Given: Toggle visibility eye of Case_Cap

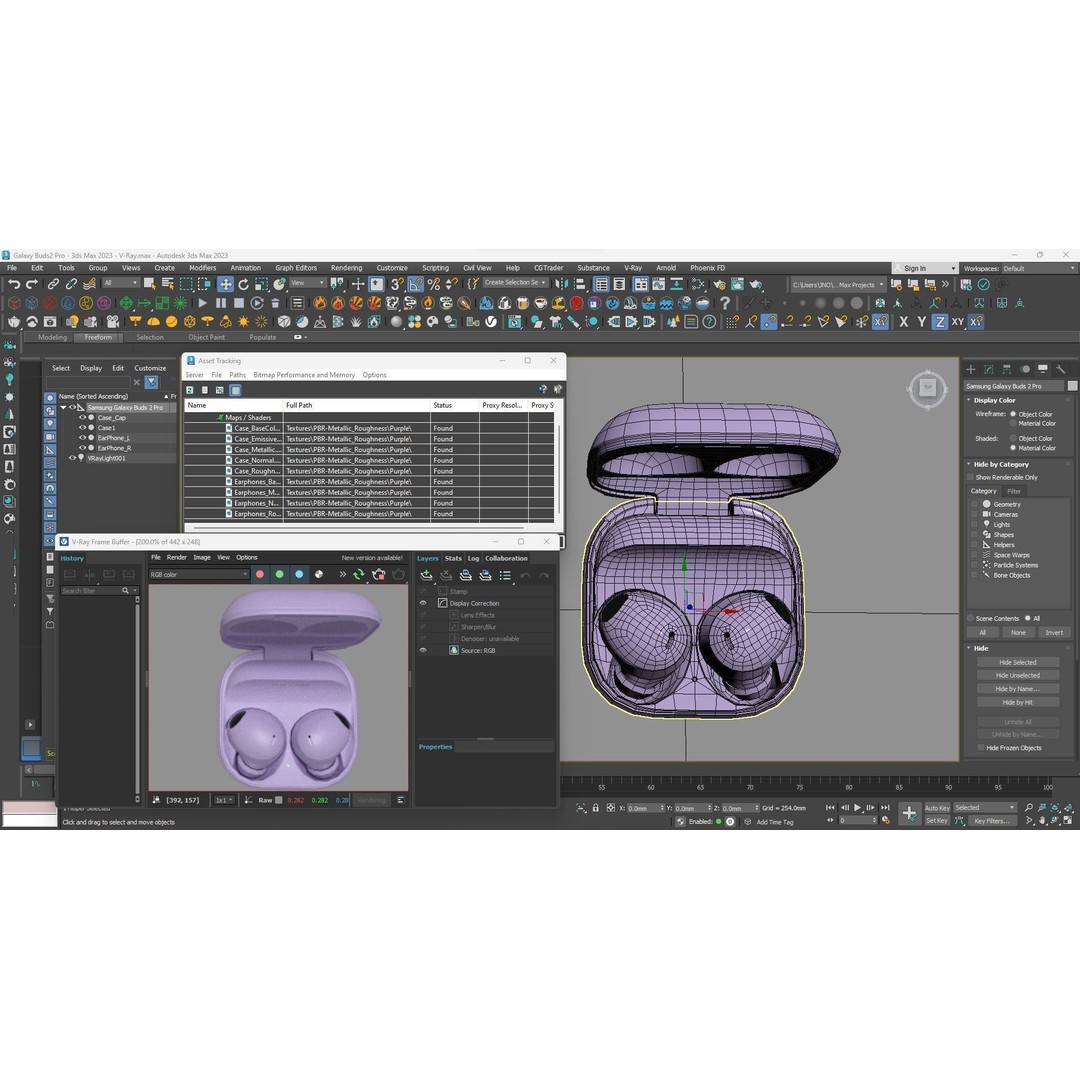Looking at the screenshot, I should click(x=82, y=417).
